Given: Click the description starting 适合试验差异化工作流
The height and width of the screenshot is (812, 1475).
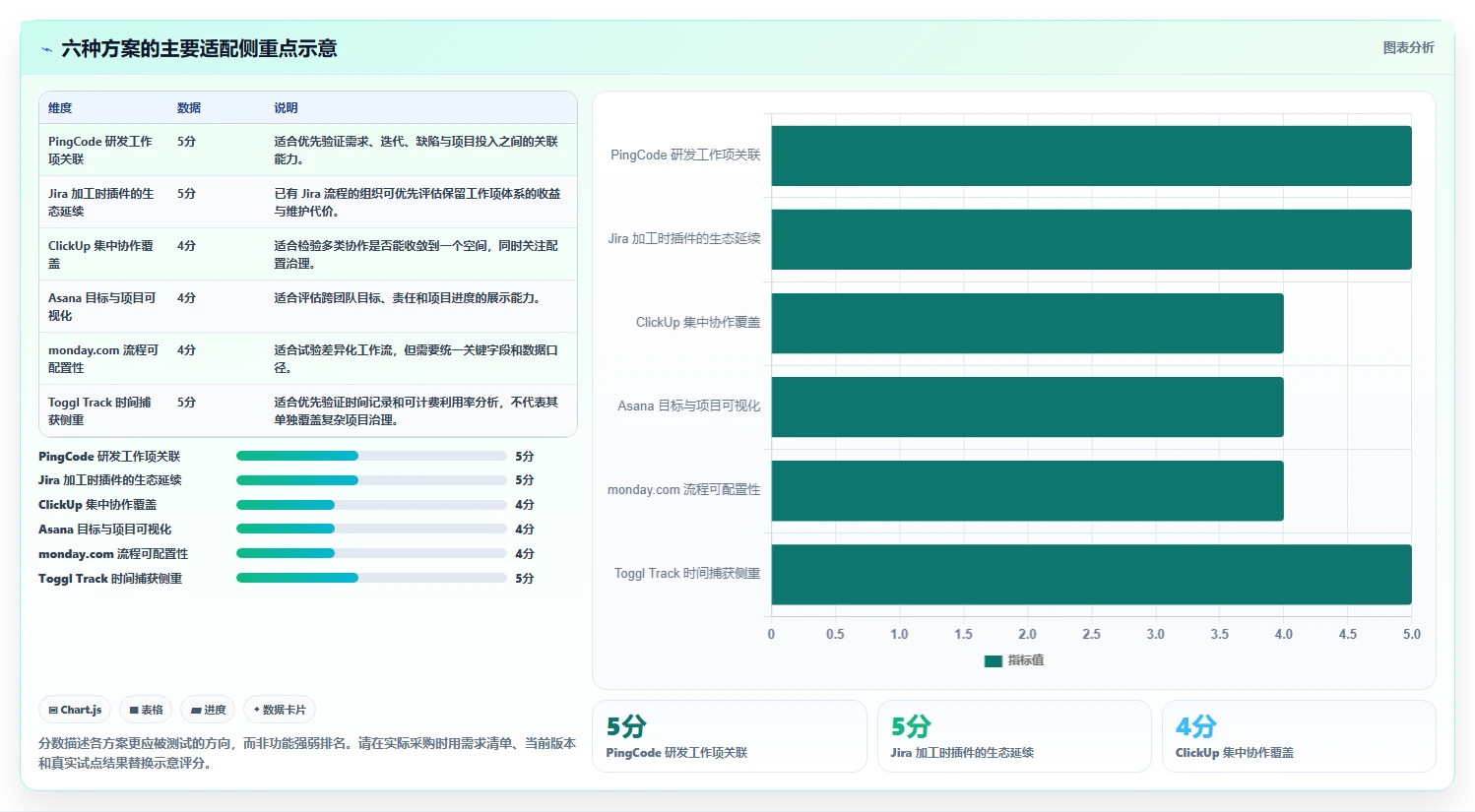Looking at the screenshot, I should click(417, 358).
